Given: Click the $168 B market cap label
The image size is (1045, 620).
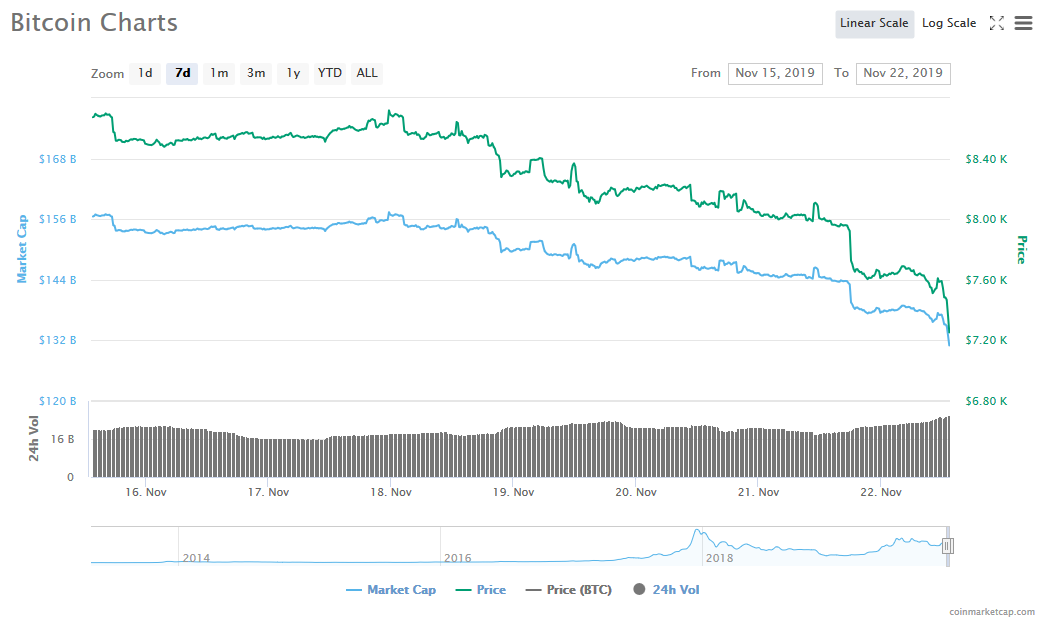Looking at the screenshot, I should point(57,159).
